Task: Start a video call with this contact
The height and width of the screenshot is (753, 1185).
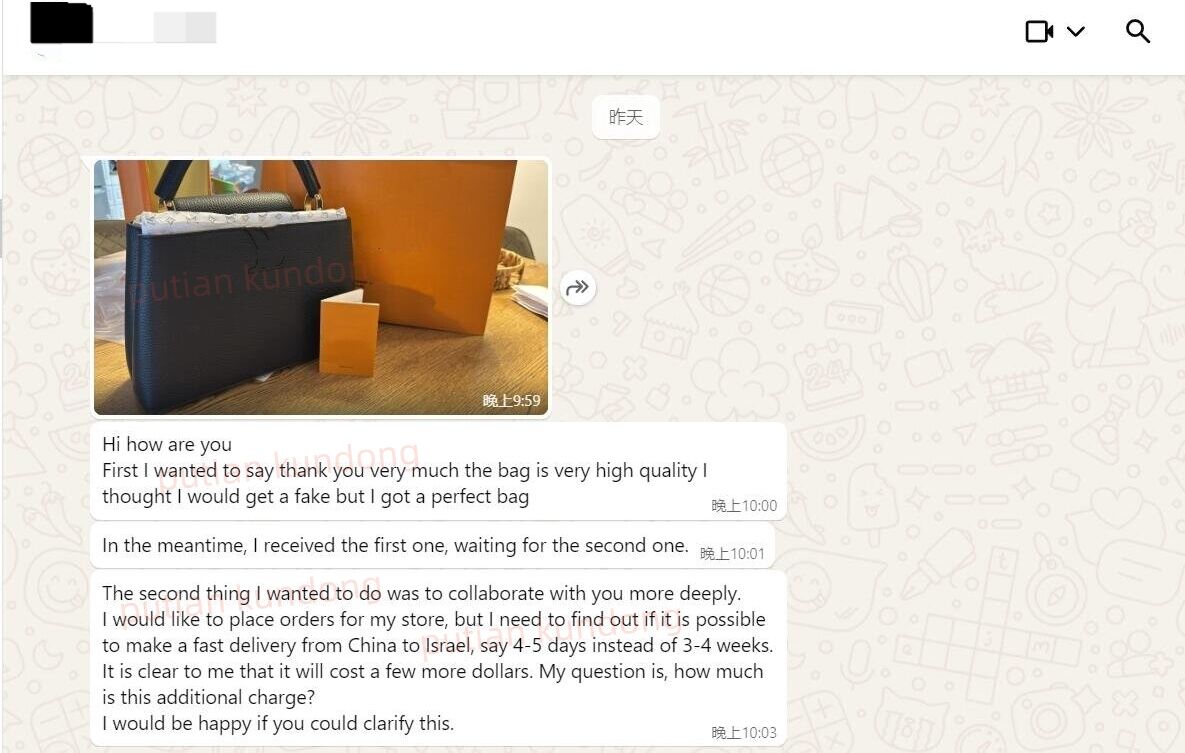Action: 1039,31
